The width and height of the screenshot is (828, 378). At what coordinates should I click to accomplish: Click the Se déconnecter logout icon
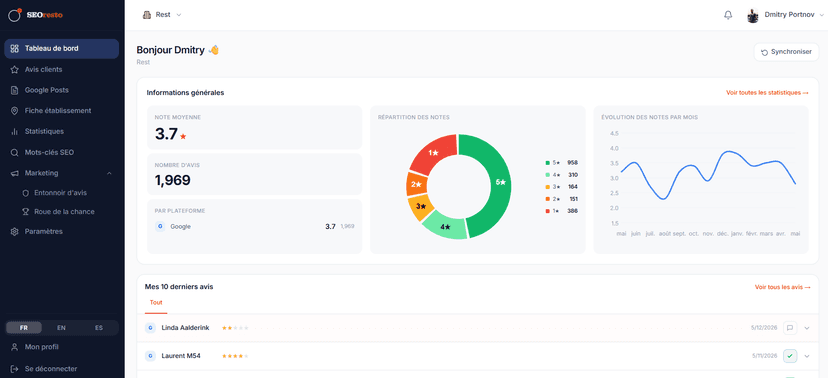pyautogui.click(x=14, y=368)
